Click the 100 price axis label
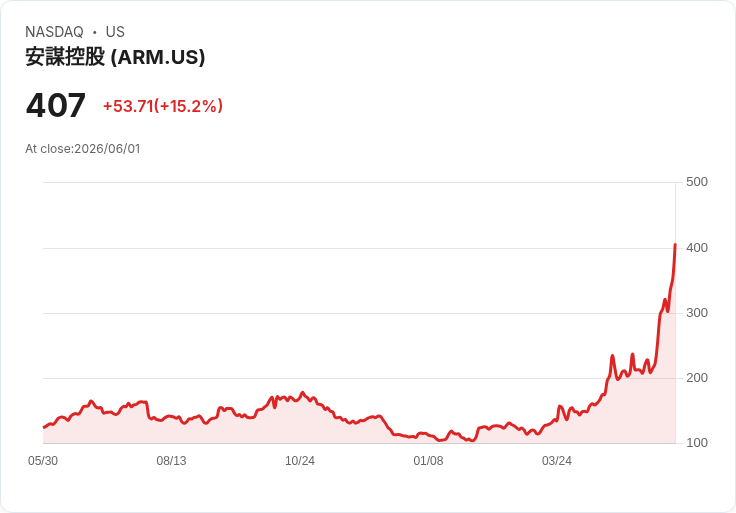The height and width of the screenshot is (513, 736). (x=697, y=442)
